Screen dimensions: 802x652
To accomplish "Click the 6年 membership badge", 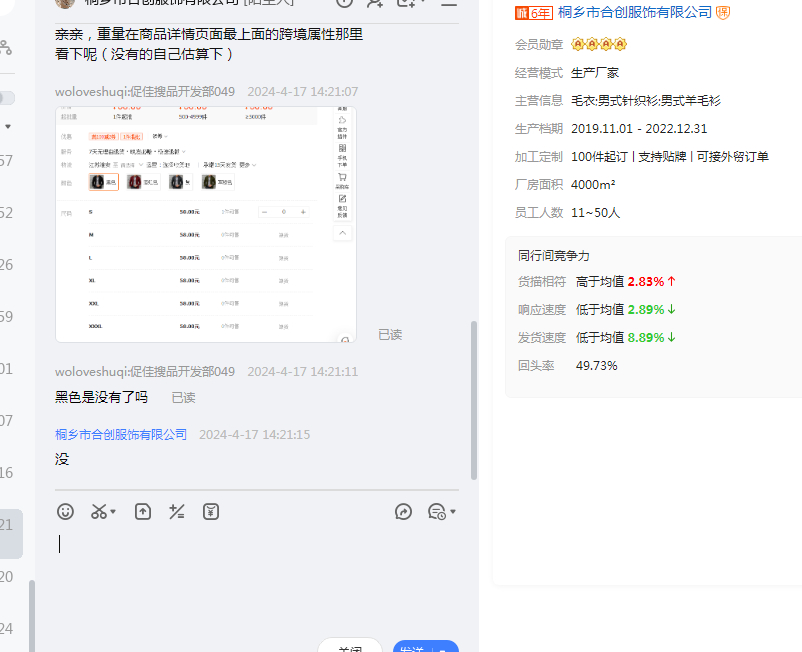I will [x=533, y=13].
